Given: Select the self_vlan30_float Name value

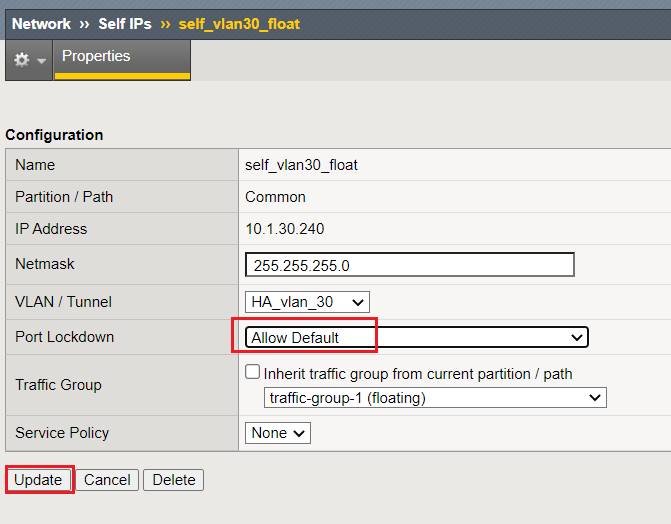Looking at the screenshot, I should pyautogui.click(x=301, y=165).
